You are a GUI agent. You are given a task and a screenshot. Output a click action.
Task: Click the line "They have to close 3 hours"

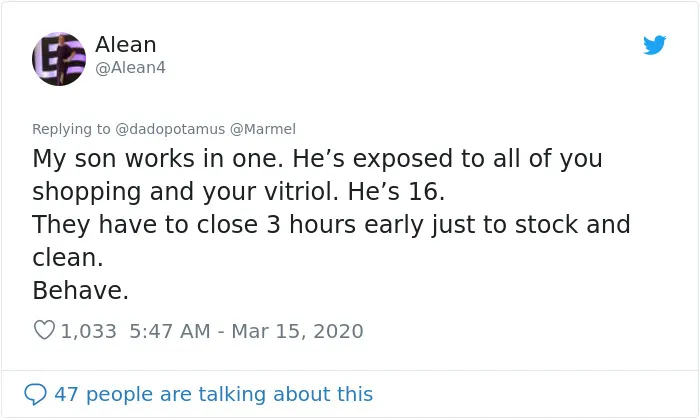click(x=194, y=224)
